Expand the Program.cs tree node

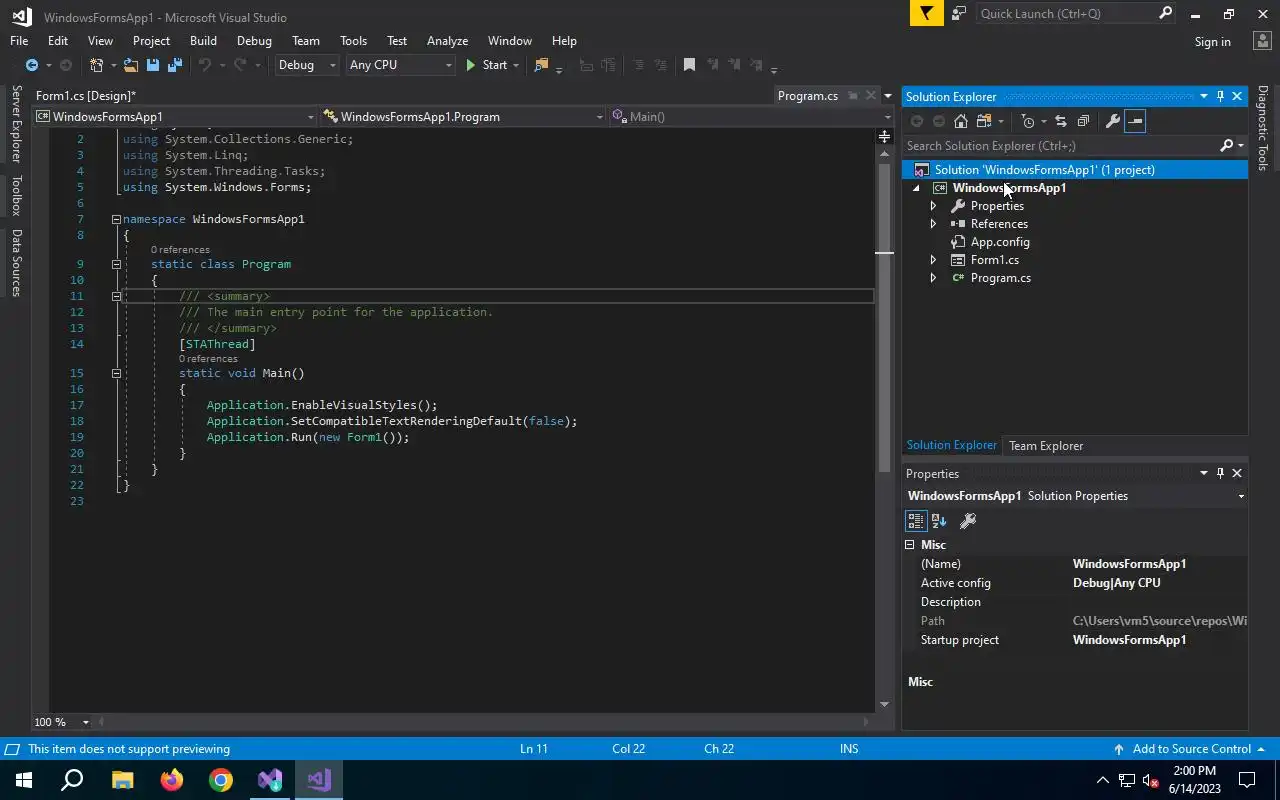point(933,278)
